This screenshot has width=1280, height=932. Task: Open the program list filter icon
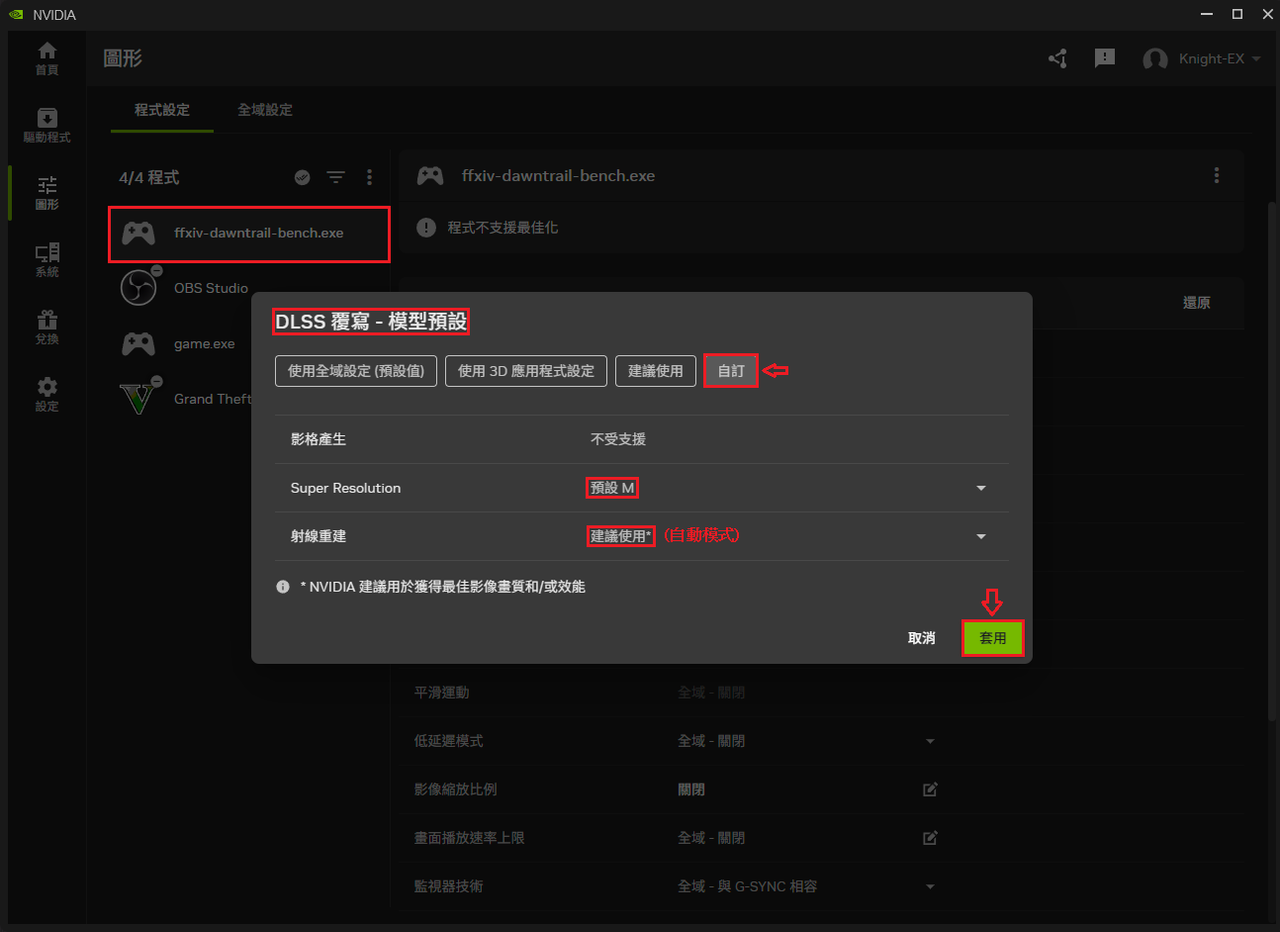336,177
